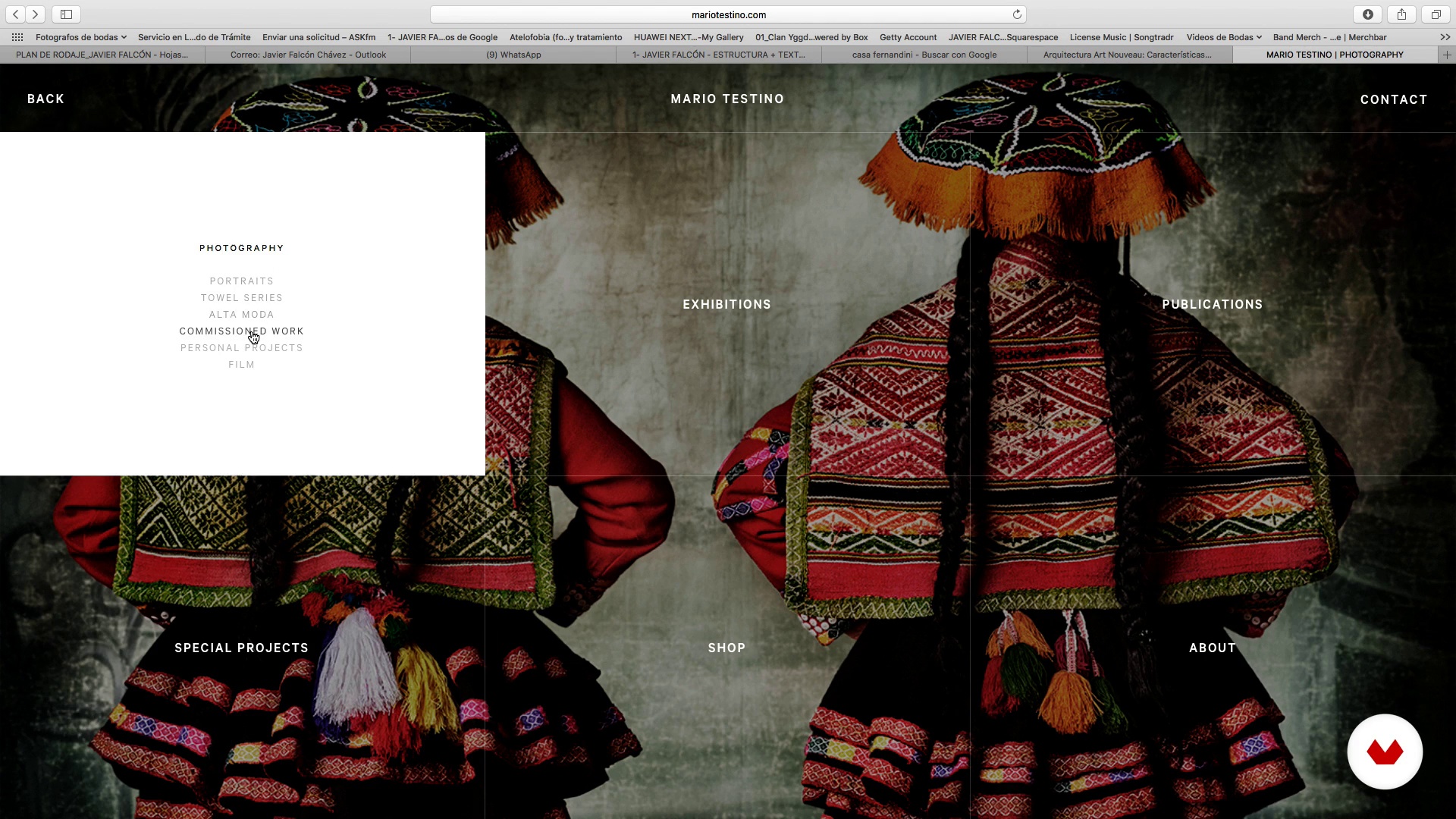The image size is (1456, 819).
Task: Open HUAWEI NEXT My Gallery bookmark
Action: click(x=689, y=37)
